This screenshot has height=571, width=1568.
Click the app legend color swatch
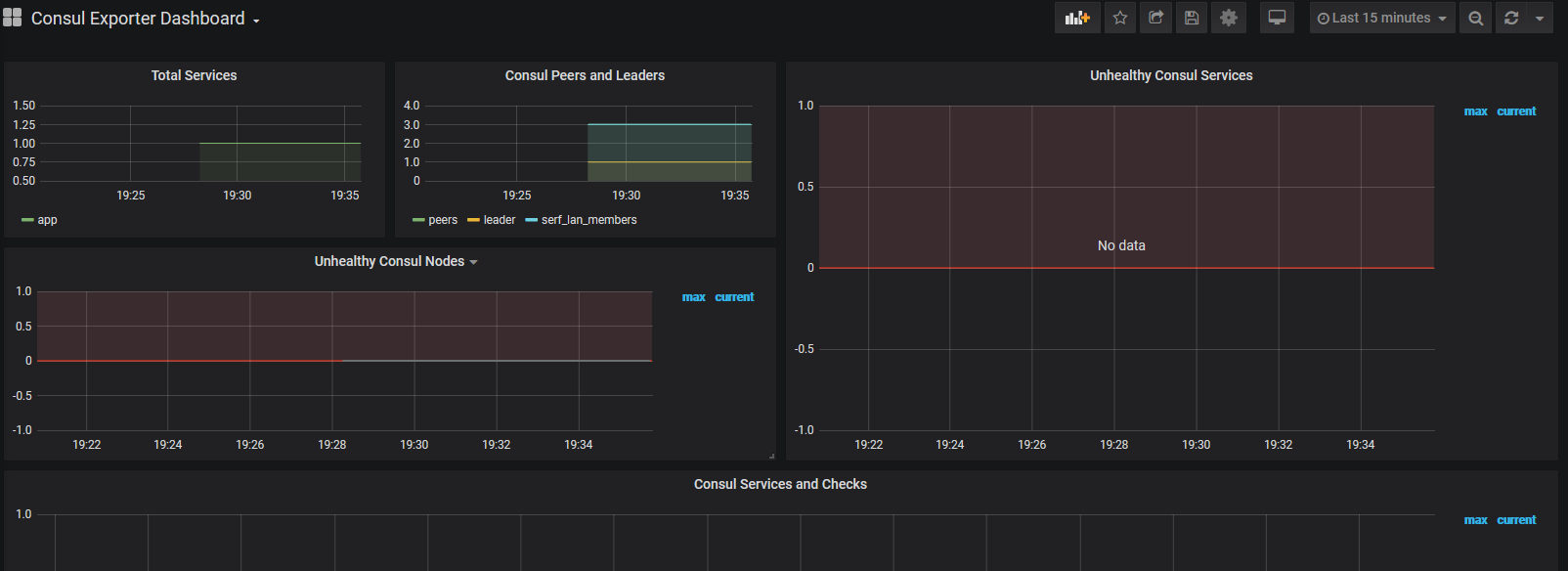tap(27, 220)
